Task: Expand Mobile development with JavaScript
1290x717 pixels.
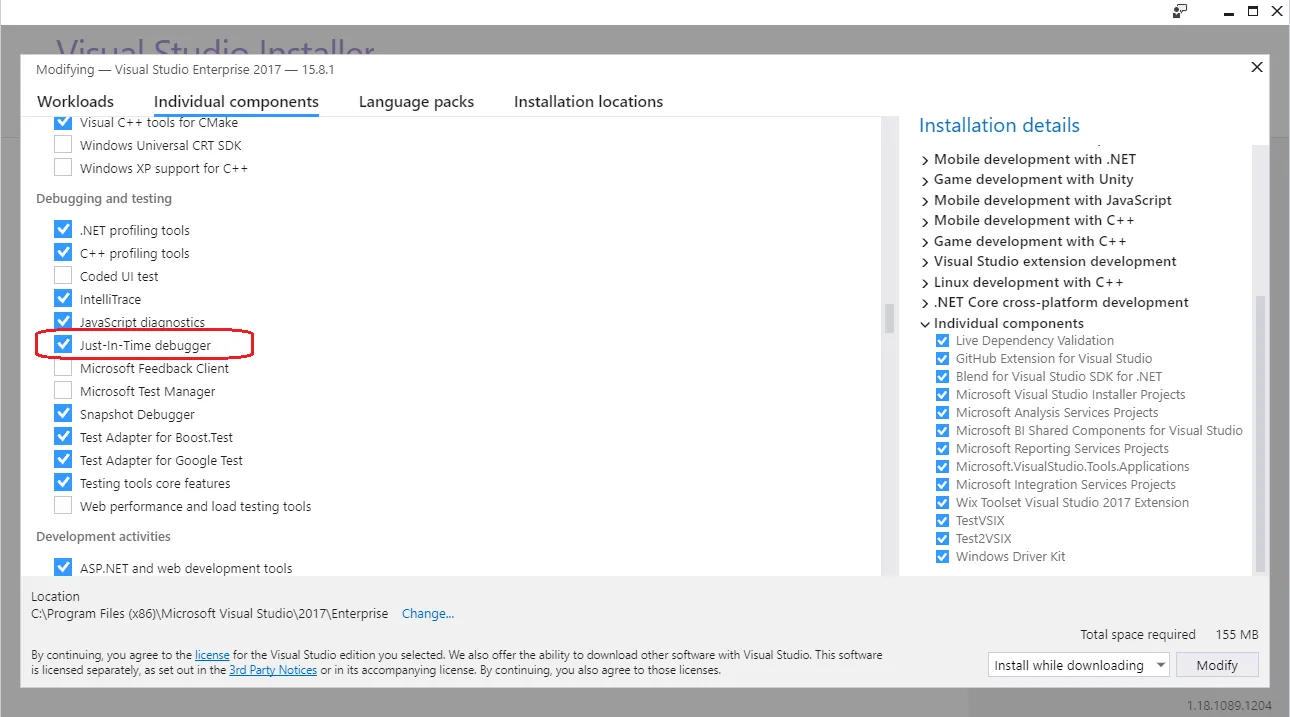Action: tap(925, 200)
